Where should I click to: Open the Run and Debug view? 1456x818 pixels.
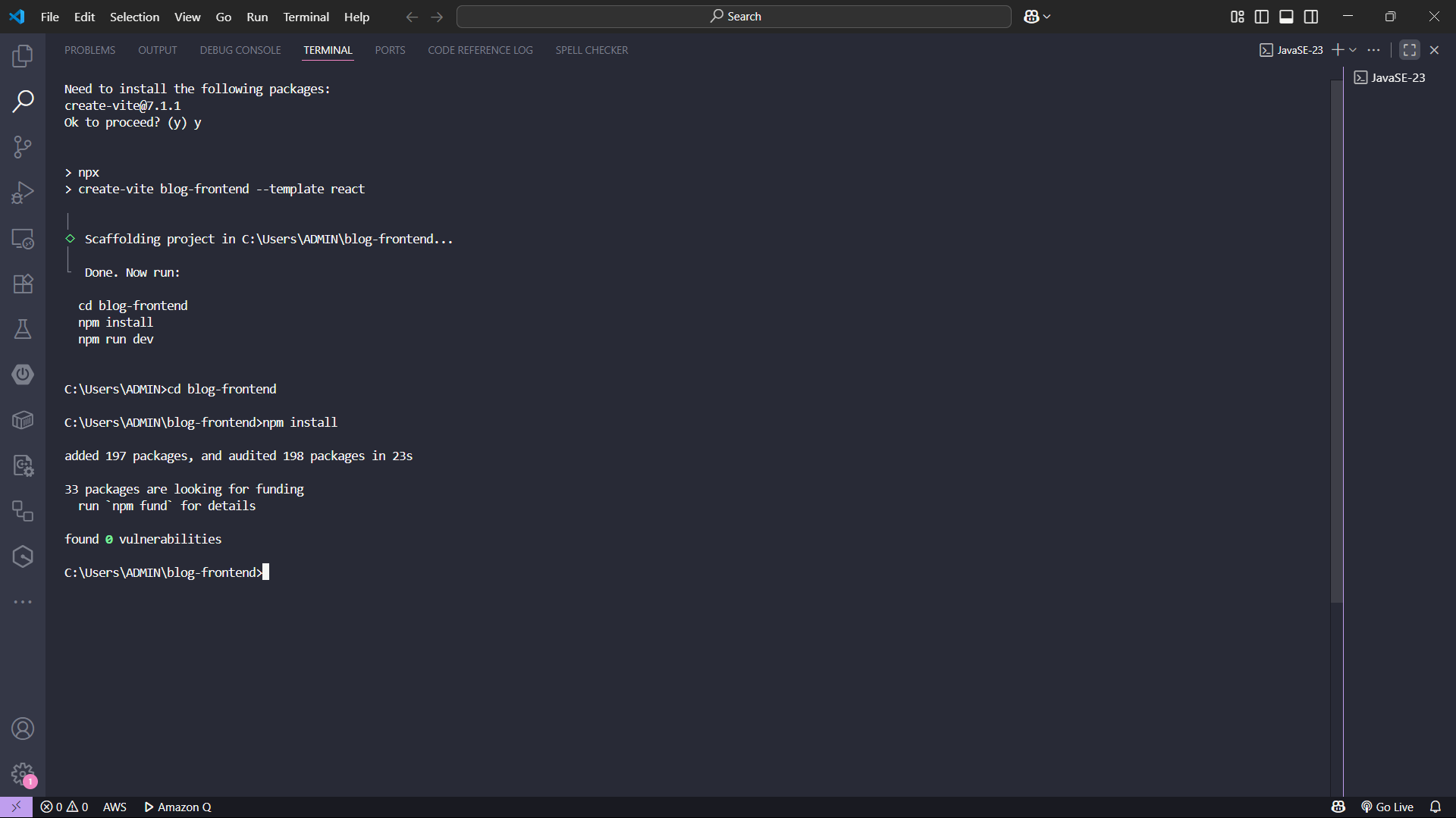coord(23,193)
